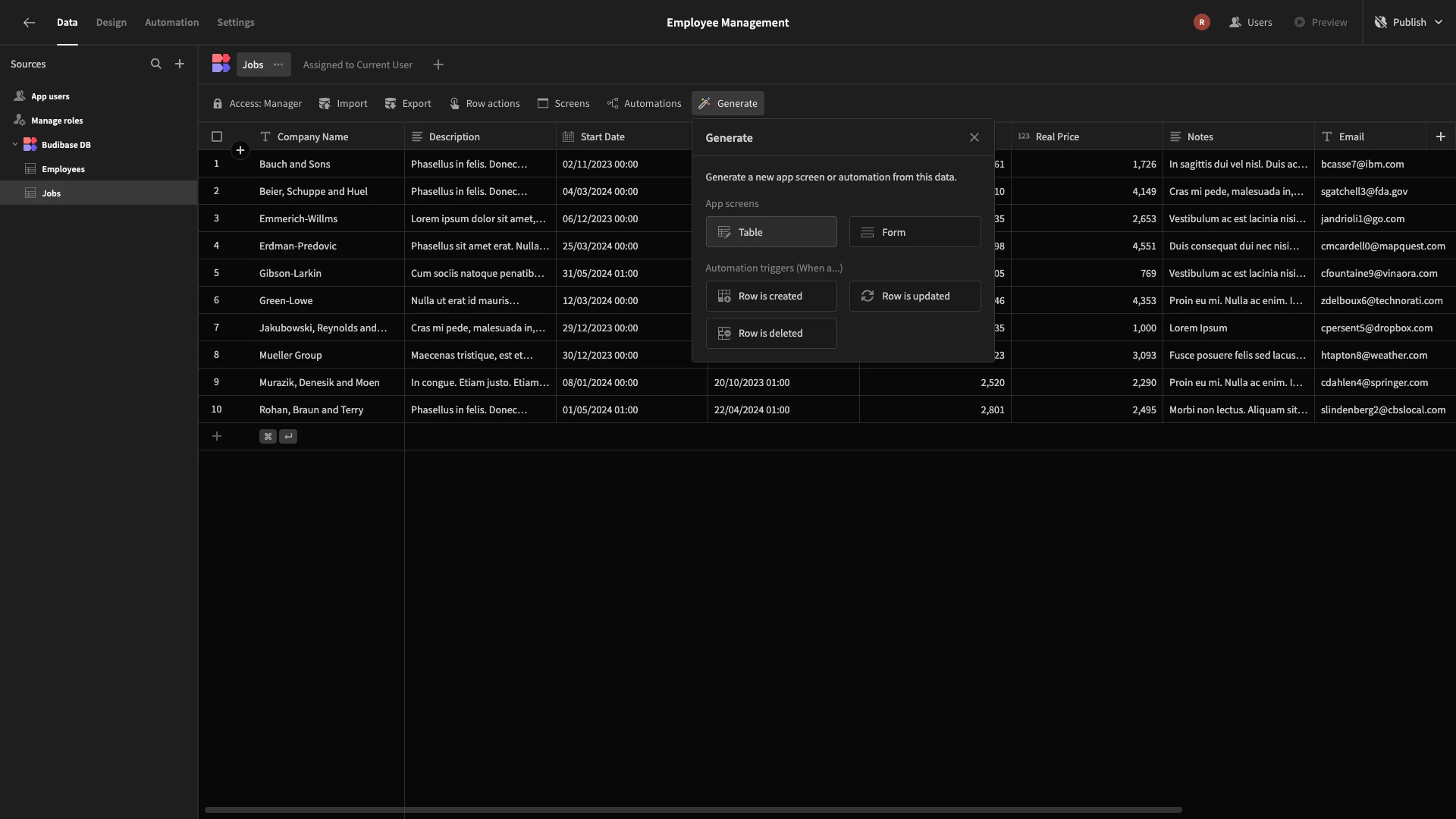Switch to the Settings tab

tap(236, 22)
